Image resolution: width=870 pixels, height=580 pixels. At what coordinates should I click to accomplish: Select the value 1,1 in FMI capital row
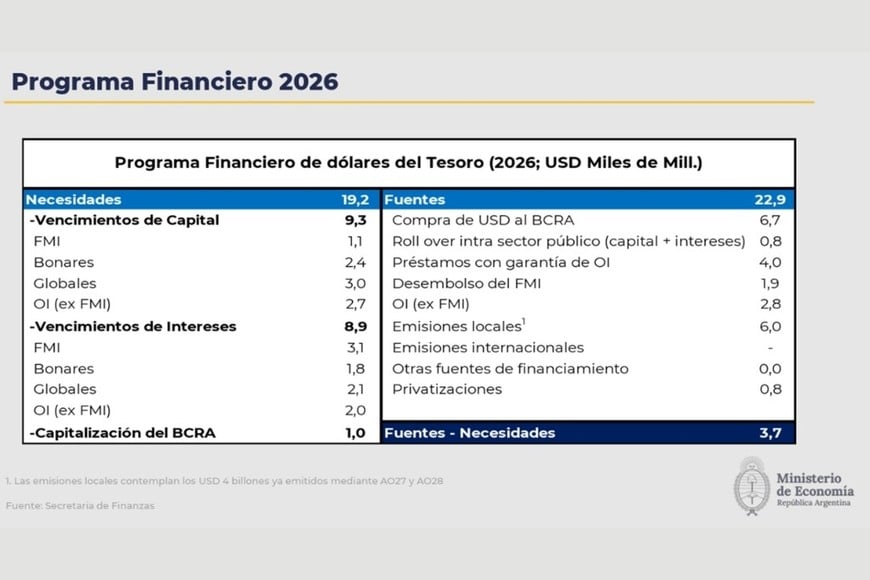click(x=355, y=241)
